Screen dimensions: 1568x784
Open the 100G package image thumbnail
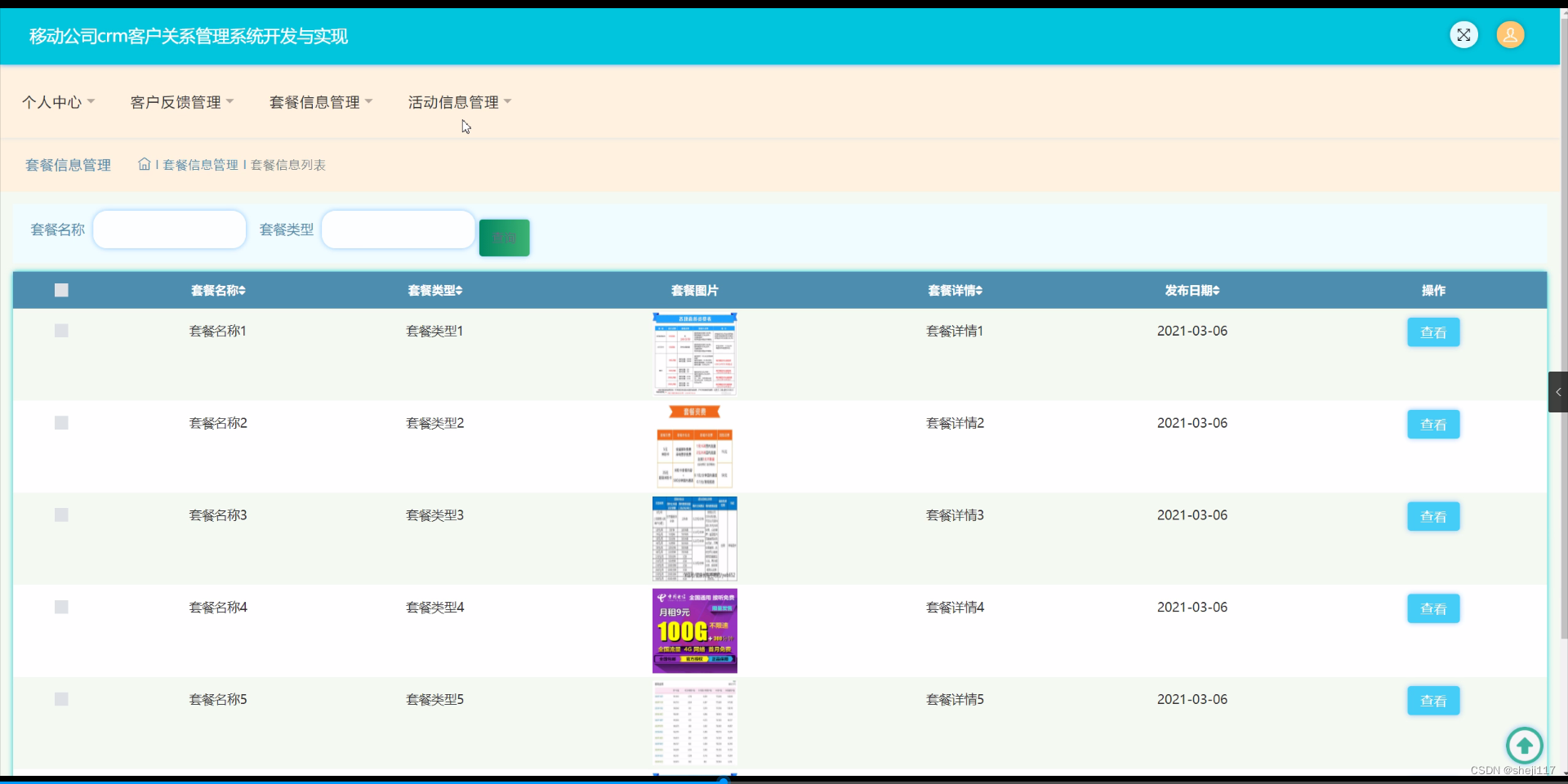tap(694, 630)
